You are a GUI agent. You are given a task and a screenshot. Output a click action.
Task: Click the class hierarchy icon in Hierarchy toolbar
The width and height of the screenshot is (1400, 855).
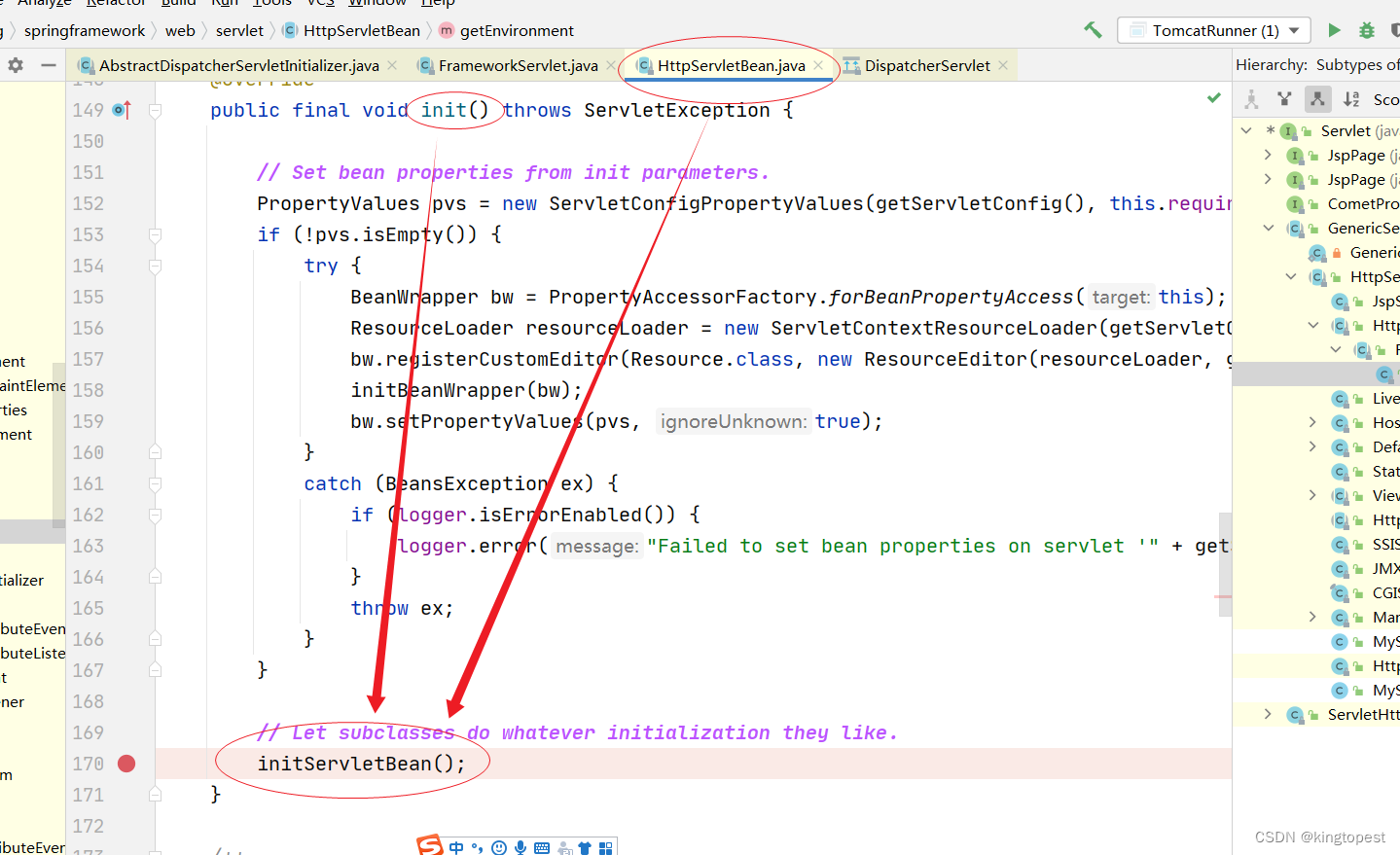1252,99
